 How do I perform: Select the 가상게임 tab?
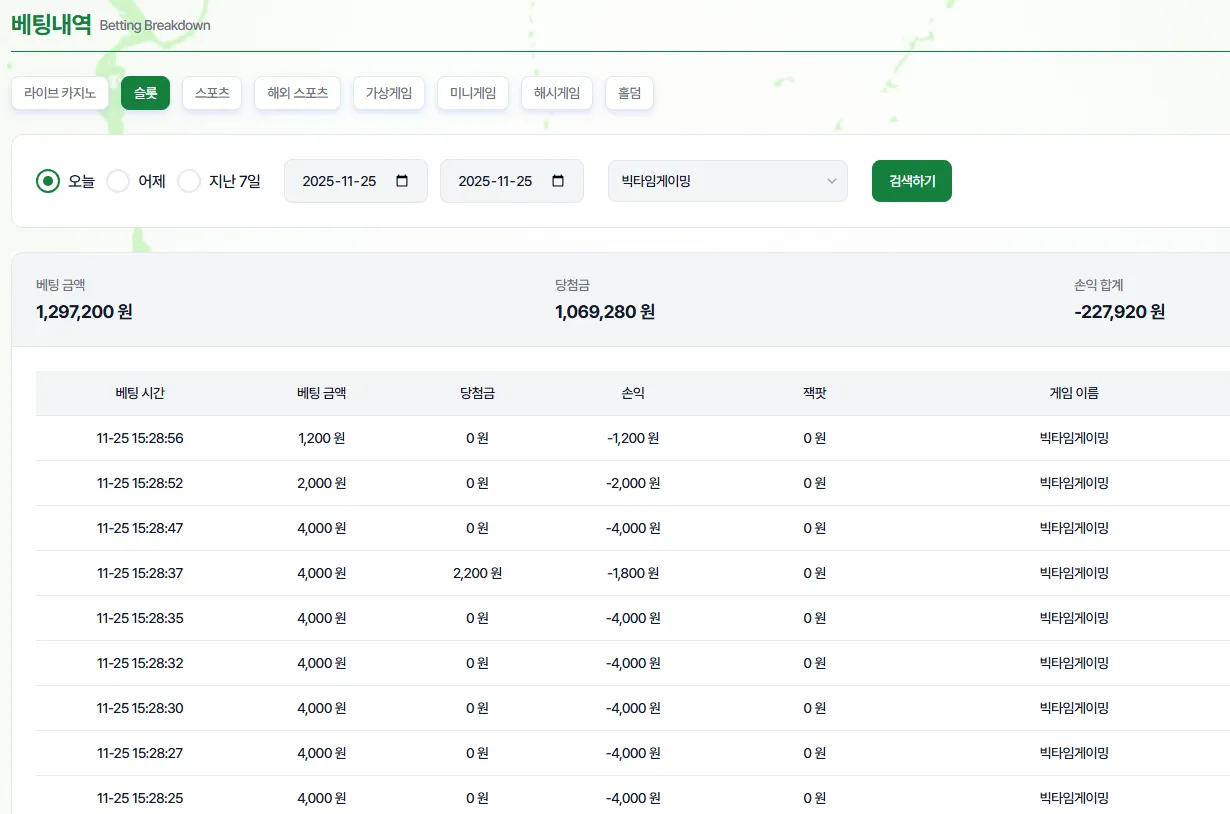pyautogui.click(x=389, y=93)
